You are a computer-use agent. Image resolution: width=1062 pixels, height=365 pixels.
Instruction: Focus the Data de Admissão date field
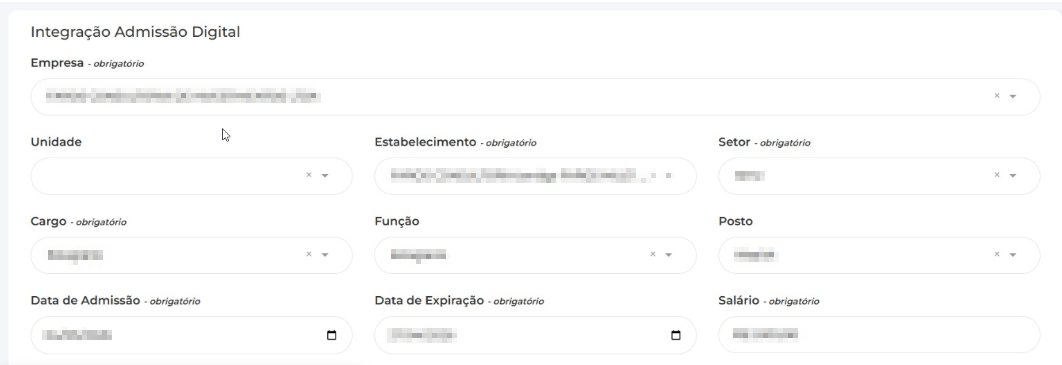tap(192, 335)
